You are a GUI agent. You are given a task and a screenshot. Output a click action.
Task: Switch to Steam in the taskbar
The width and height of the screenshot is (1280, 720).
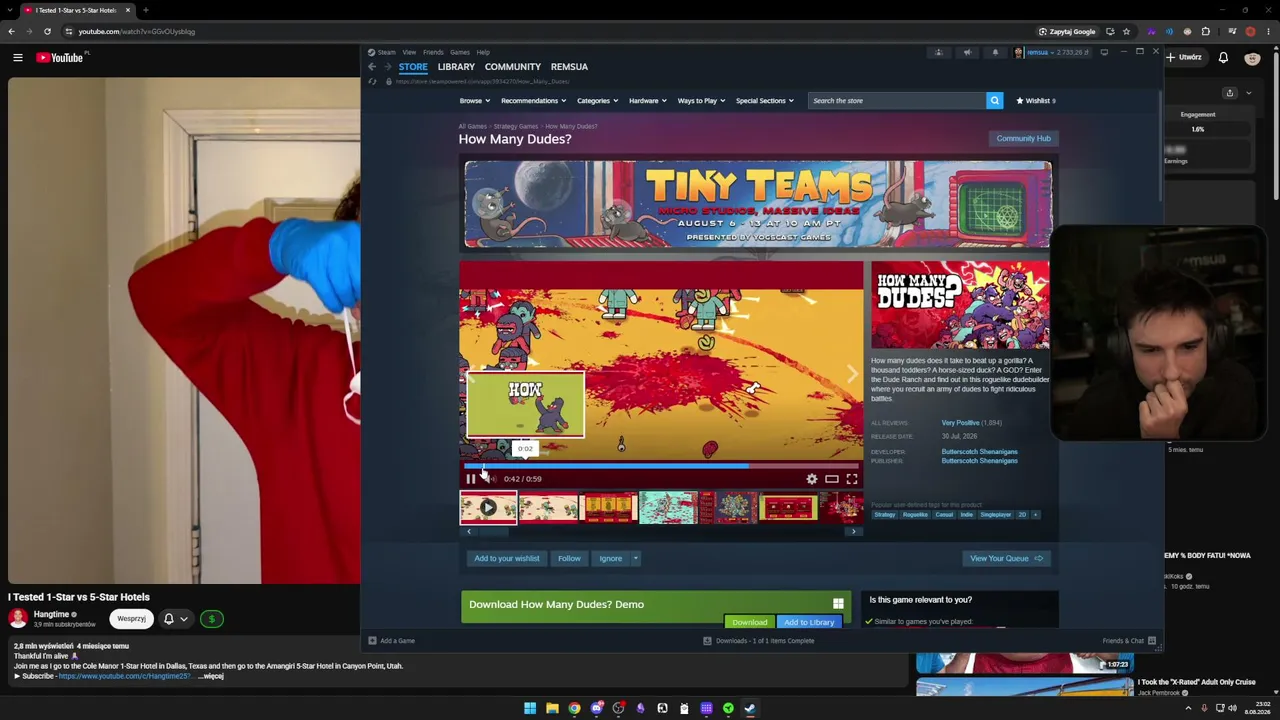(x=750, y=708)
